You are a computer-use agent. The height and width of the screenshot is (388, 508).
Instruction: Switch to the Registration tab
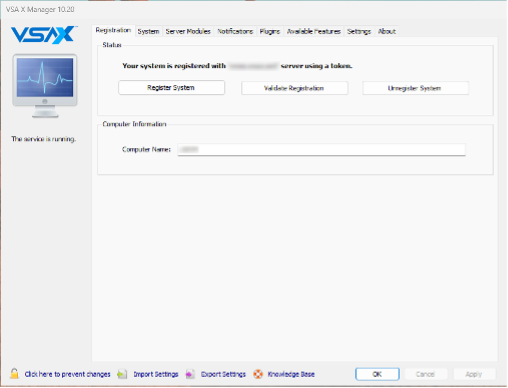click(x=113, y=30)
